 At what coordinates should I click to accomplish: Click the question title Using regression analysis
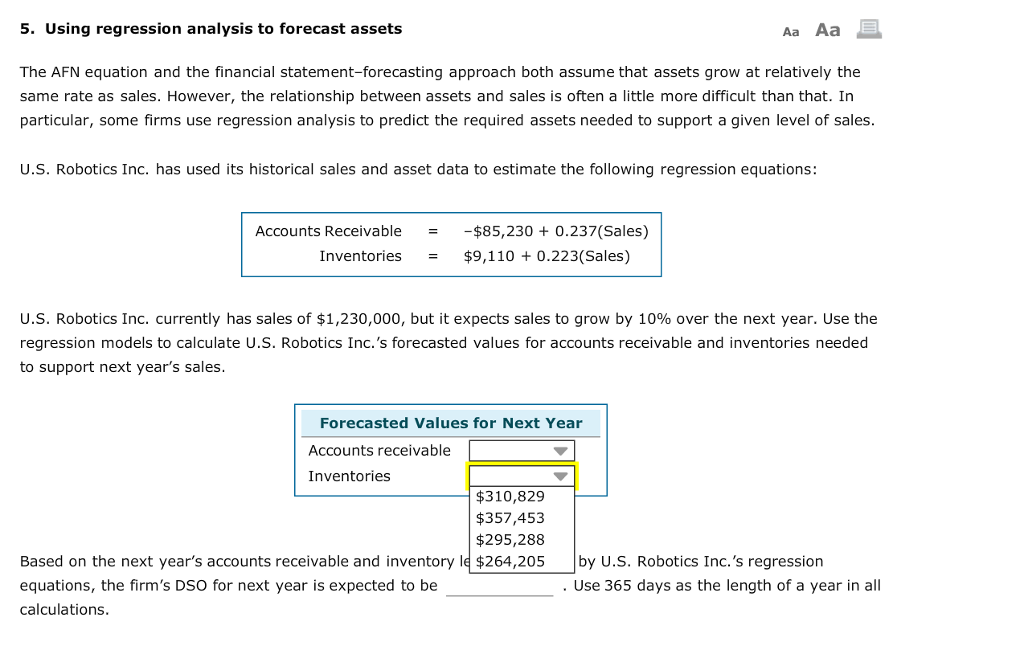click(x=210, y=28)
